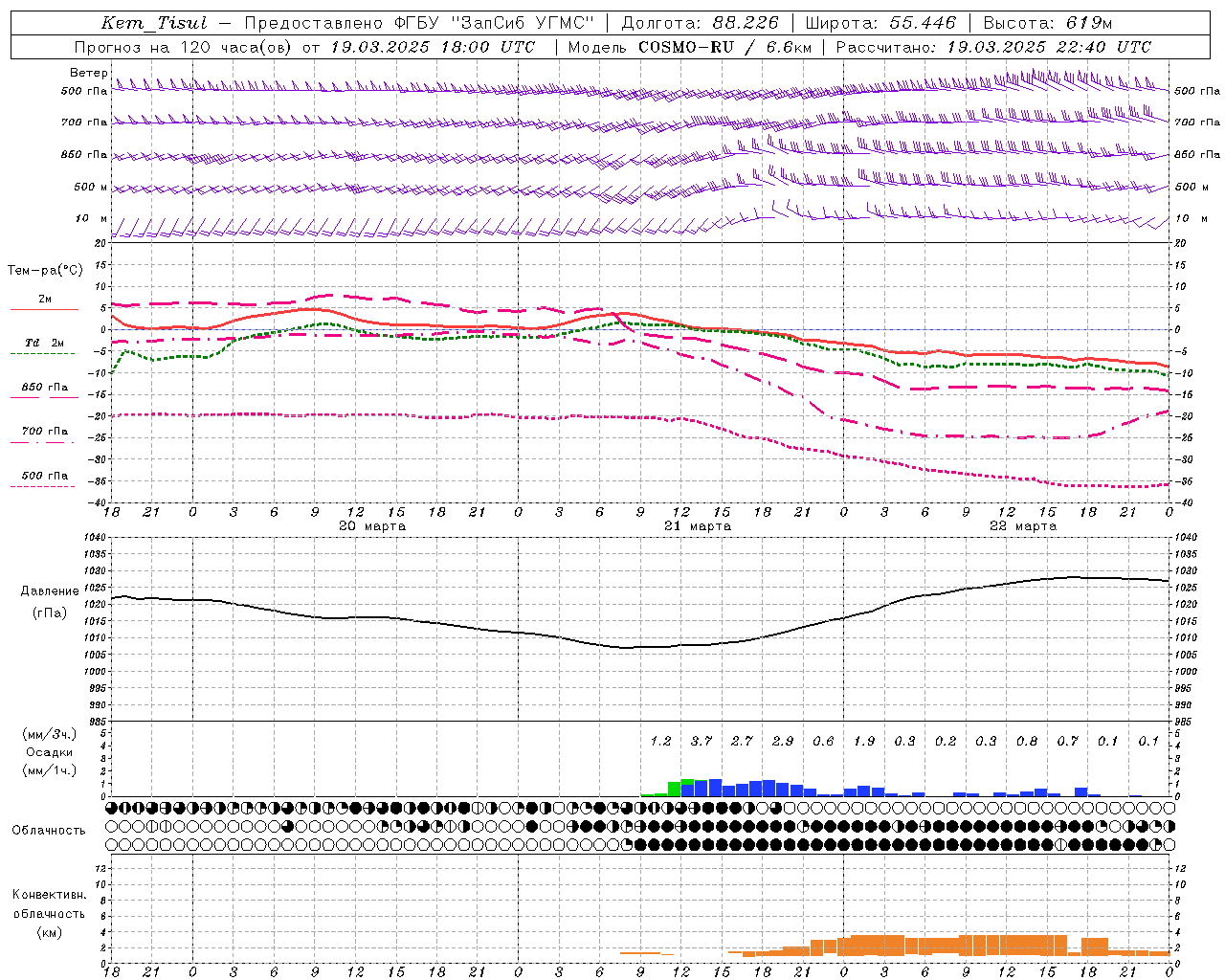This screenshot has height=980, width=1225.
Task: Click the 'Модель COSMO-RU / 6.6км' label
Action: click(x=690, y=47)
